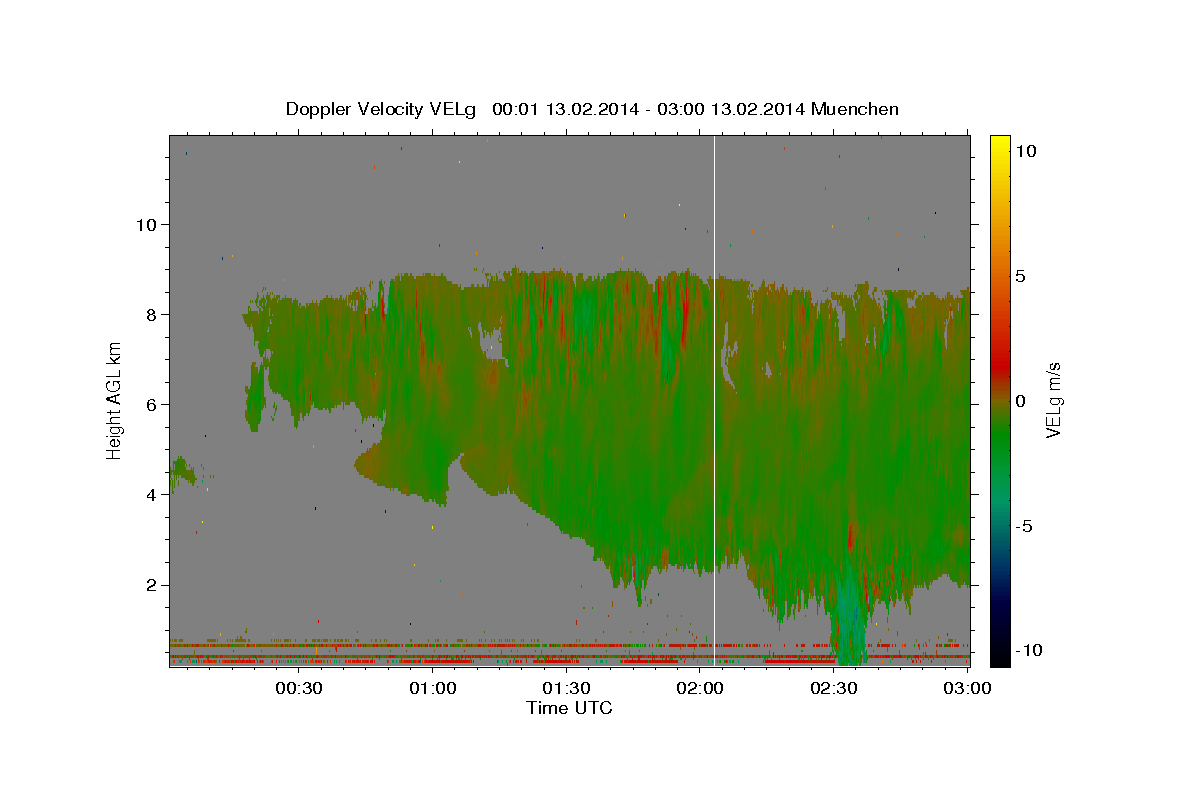
Task: Click the 01:30 time axis label
Action: point(567,688)
